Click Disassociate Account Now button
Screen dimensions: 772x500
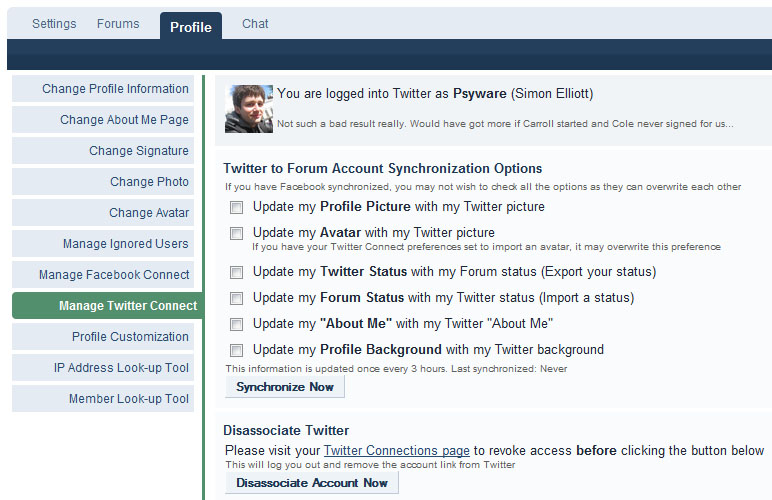(x=312, y=483)
